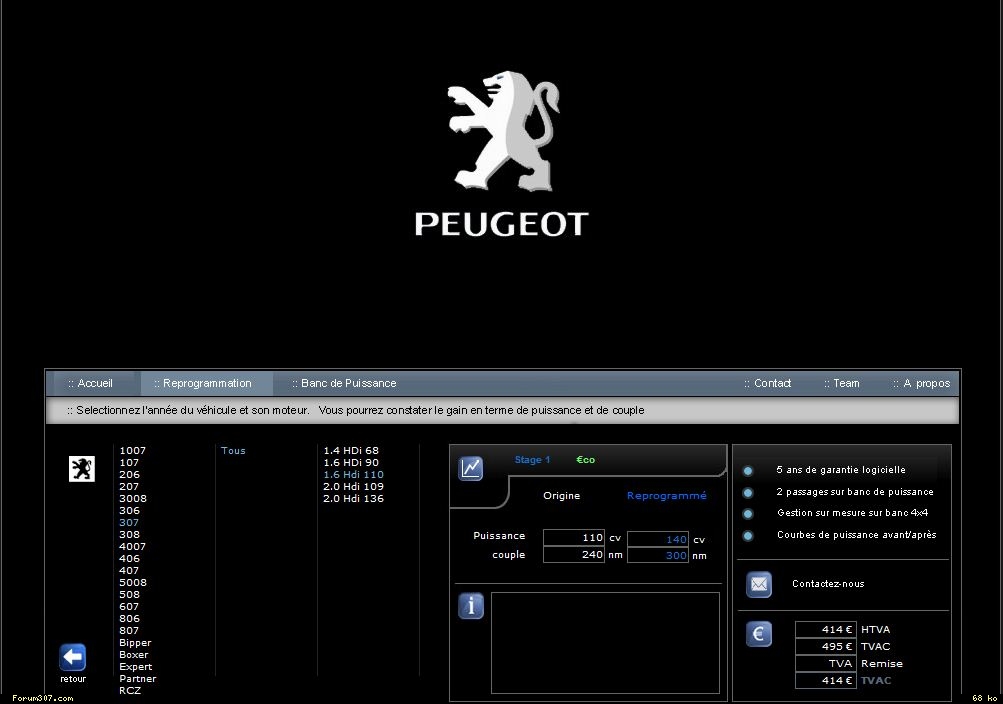Screen dimensions: 1003x704
Task: Click the blue info icon
Action: click(x=471, y=606)
